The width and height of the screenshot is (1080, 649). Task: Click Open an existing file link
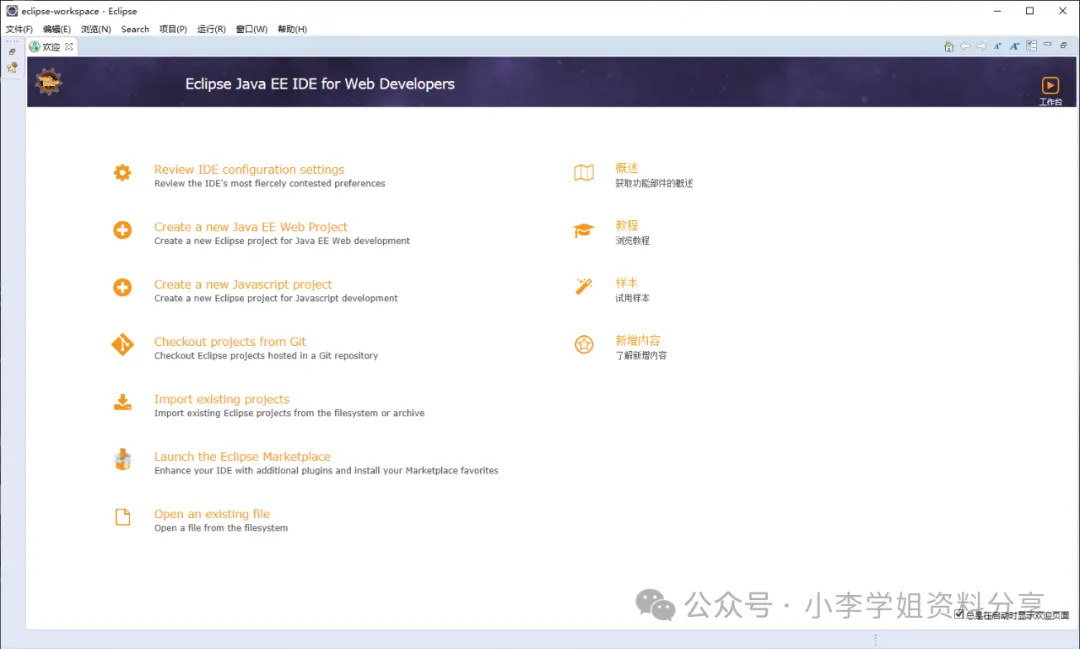(212, 514)
